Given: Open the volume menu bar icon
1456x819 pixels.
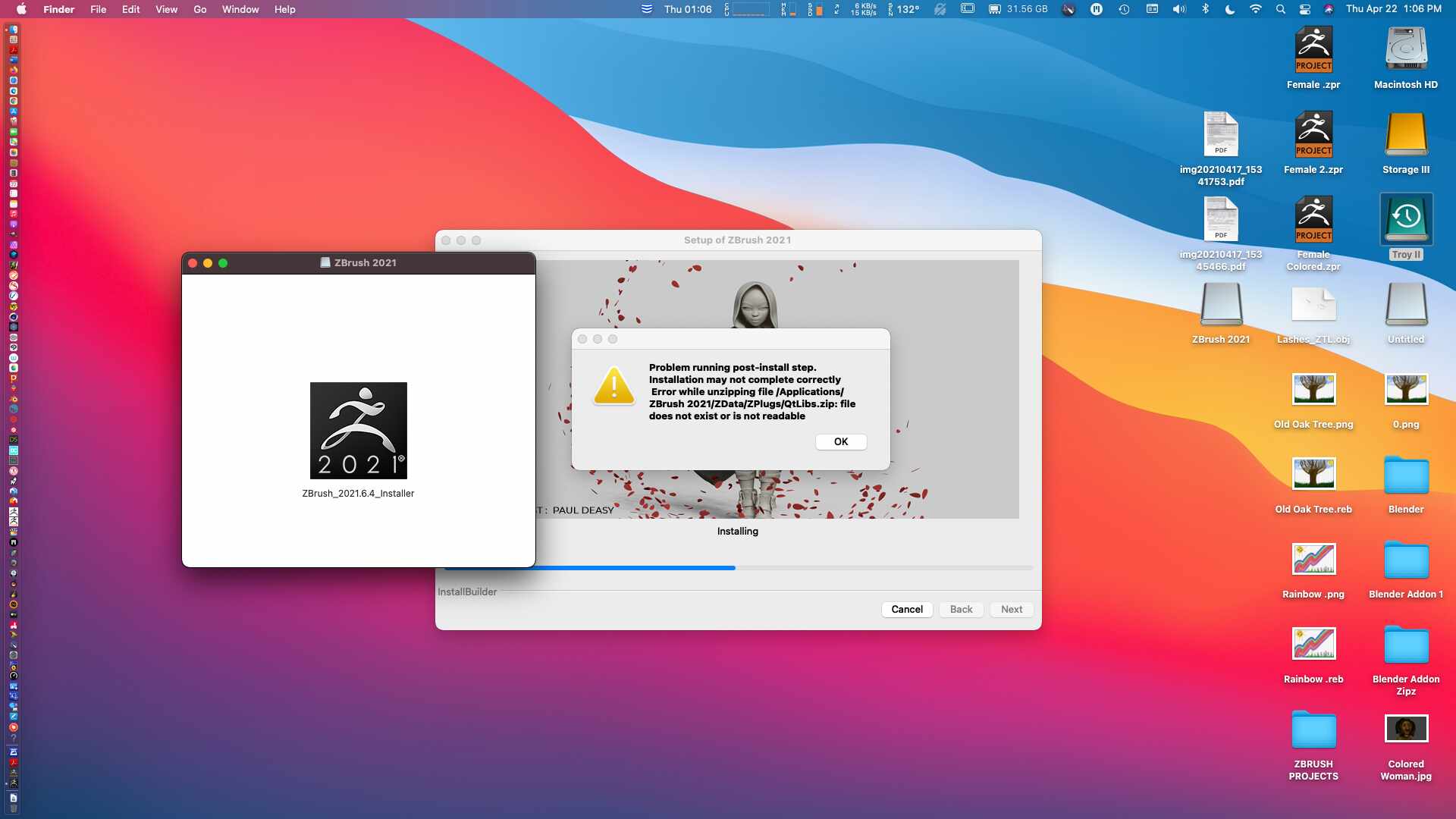Looking at the screenshot, I should 1178,9.
